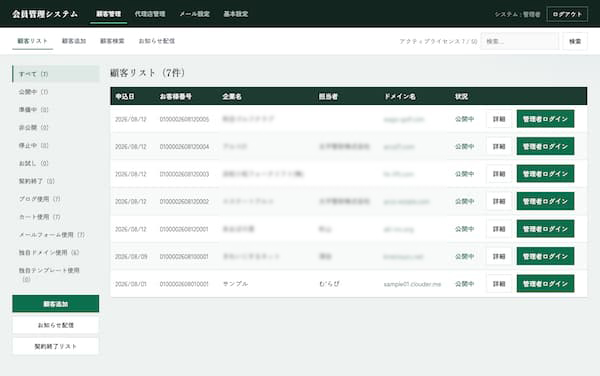Click the 公開中 status in サンプル row
Image resolution: width=600 pixels, height=376 pixels.
(x=465, y=284)
